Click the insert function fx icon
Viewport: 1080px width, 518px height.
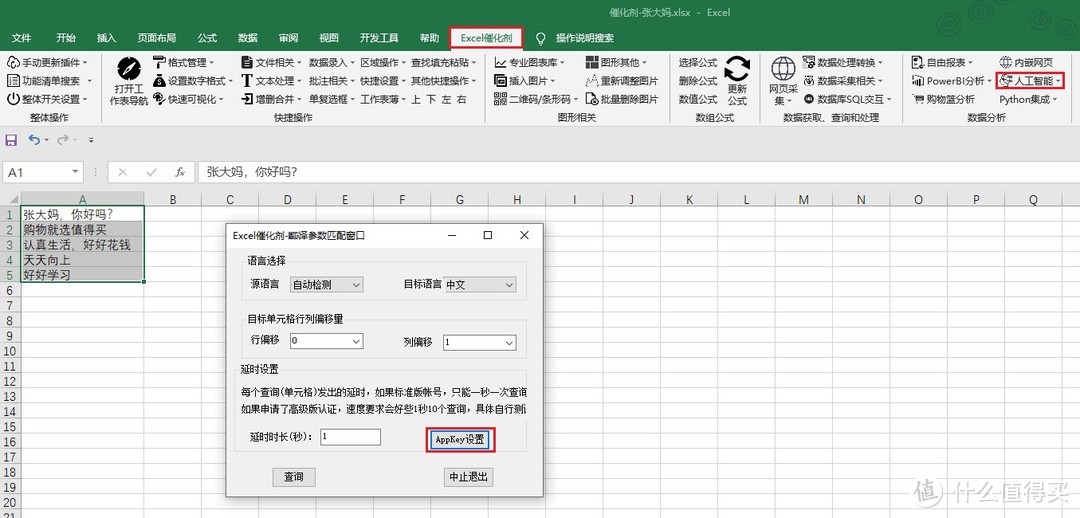(180, 172)
